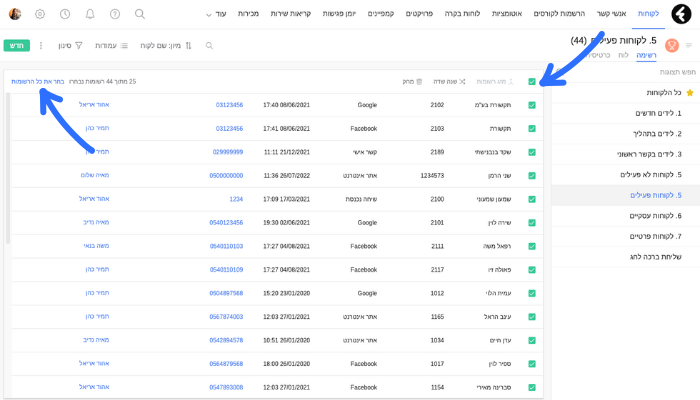Select view 3. לידים בקשר ראשוני

tap(649, 154)
